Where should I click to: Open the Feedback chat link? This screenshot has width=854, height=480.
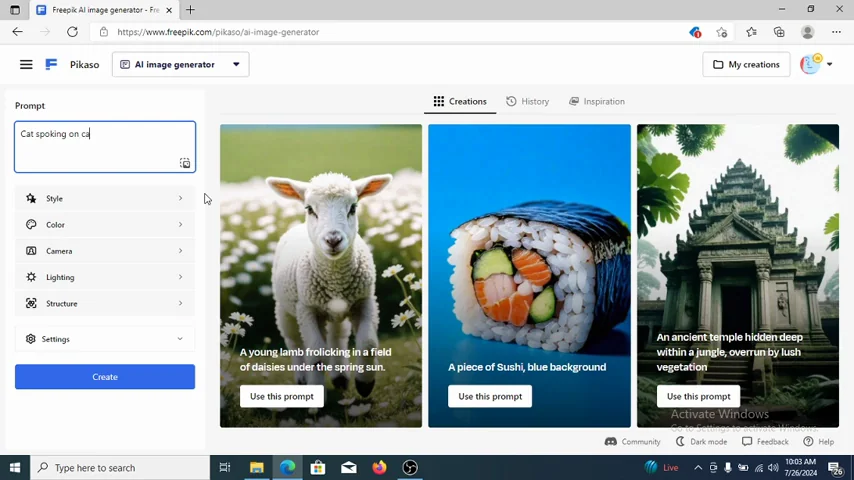coord(765,441)
